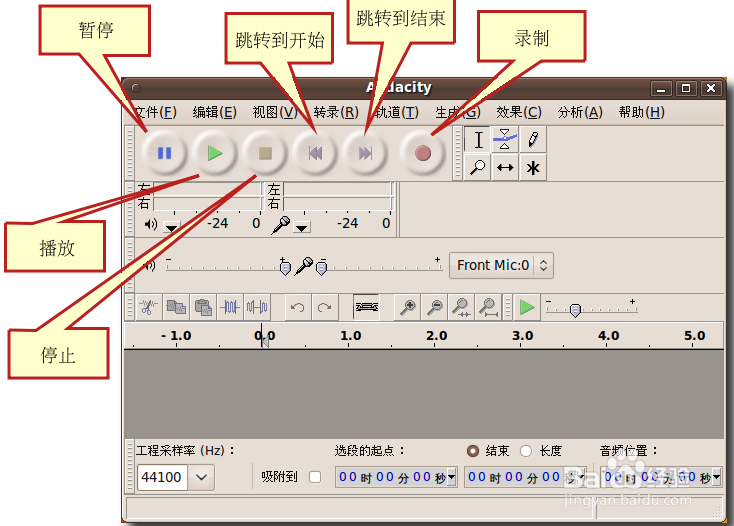The image size is (734, 526).
Task: Click the Zoom In icon
Action: 407,307
